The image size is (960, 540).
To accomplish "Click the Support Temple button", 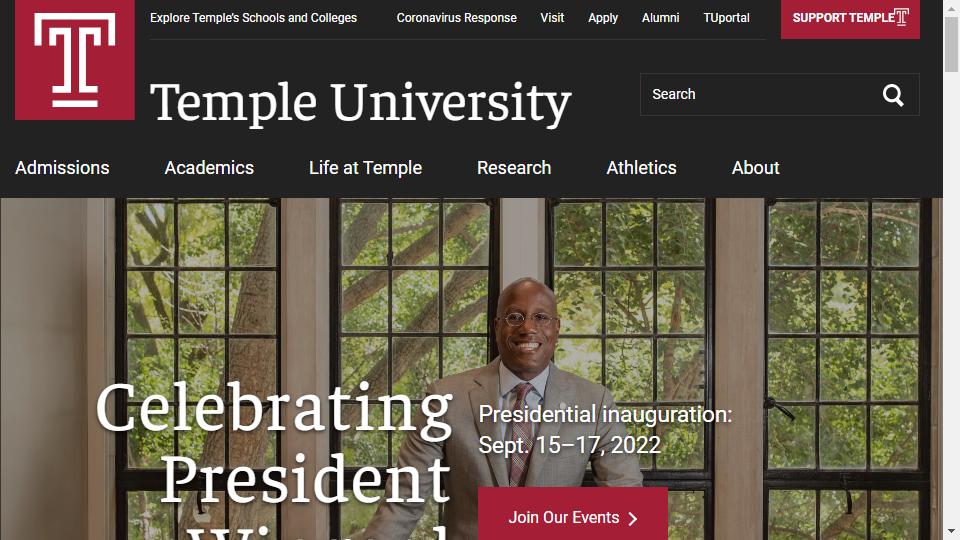I will (x=850, y=19).
